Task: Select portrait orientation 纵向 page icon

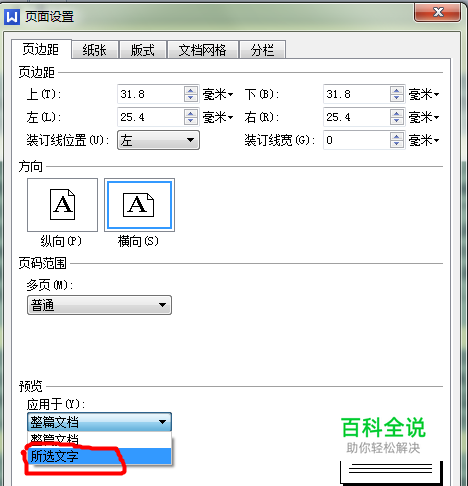Action: [62, 205]
